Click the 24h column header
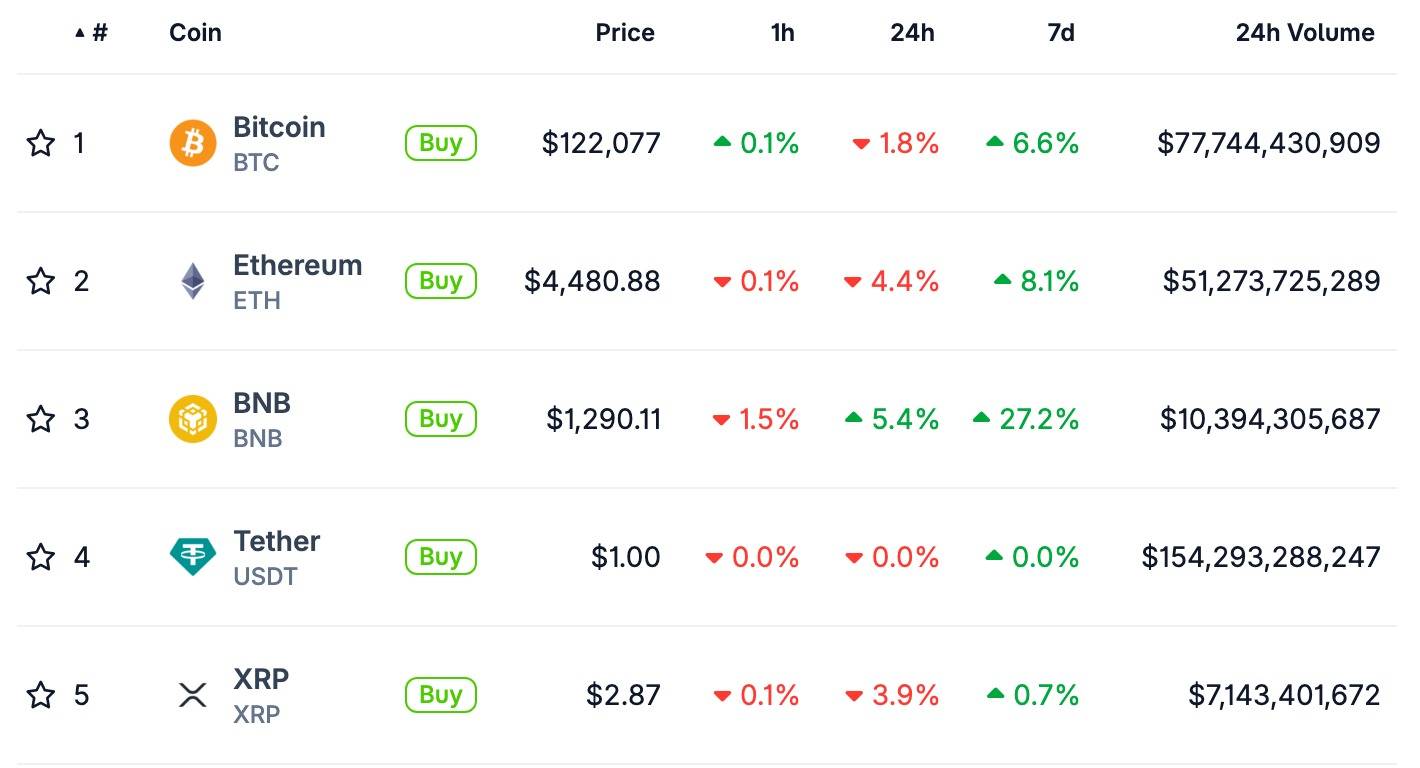 pos(912,33)
